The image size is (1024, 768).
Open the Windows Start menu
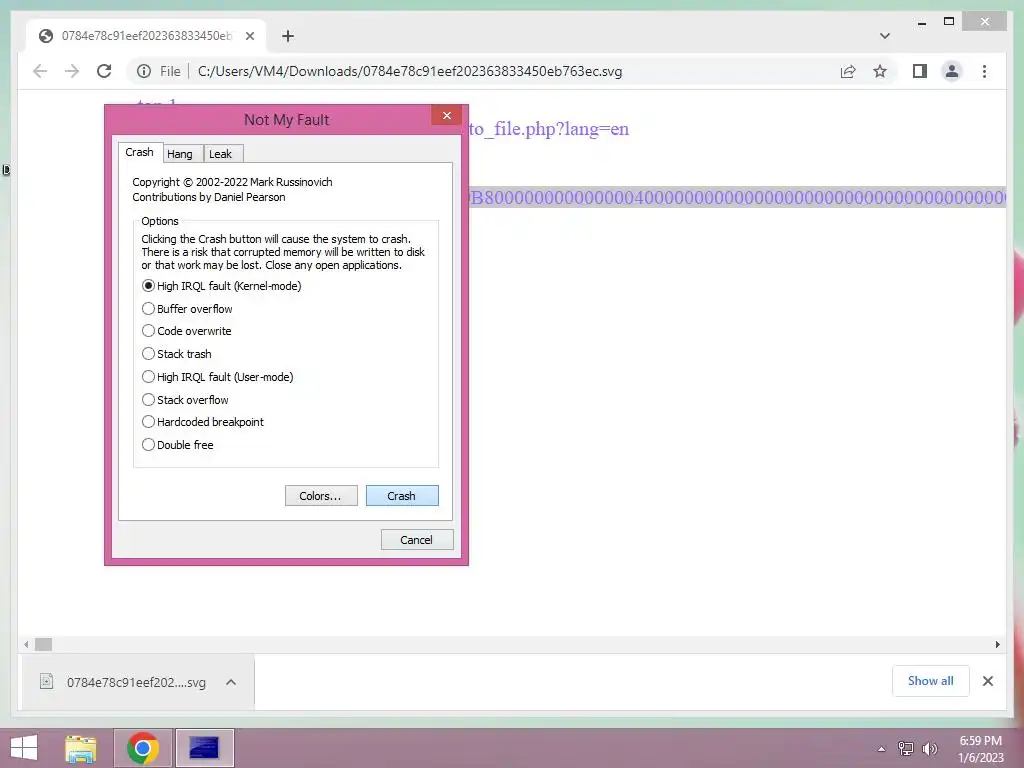[24, 748]
